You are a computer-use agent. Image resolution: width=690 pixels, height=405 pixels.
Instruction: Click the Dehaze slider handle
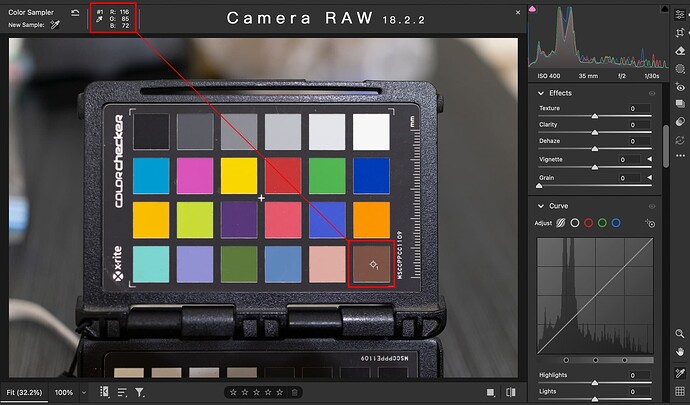point(595,149)
